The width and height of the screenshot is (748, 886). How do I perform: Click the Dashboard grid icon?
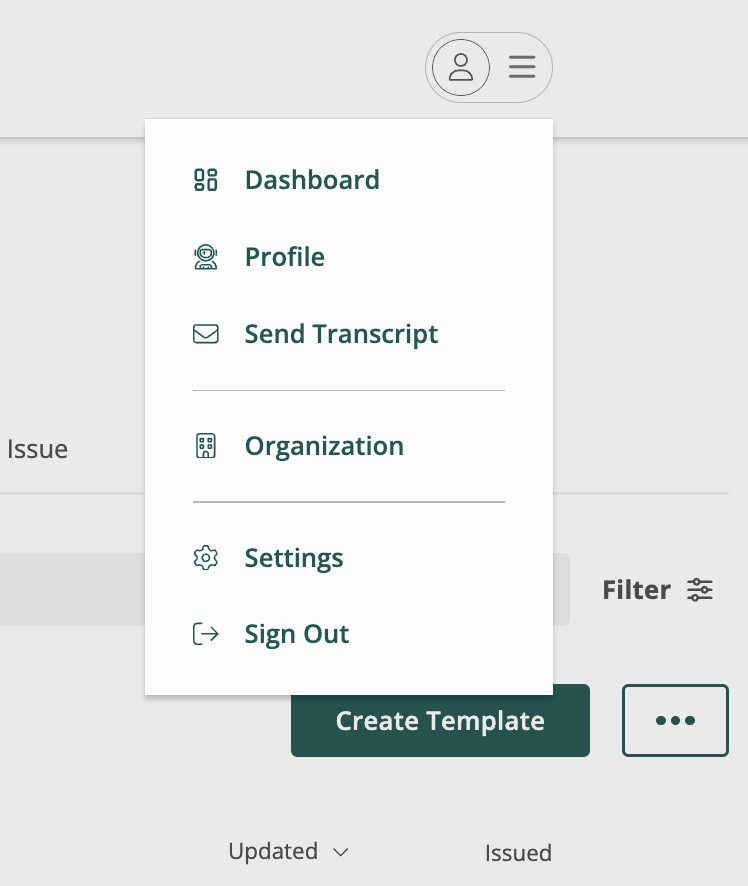point(206,180)
